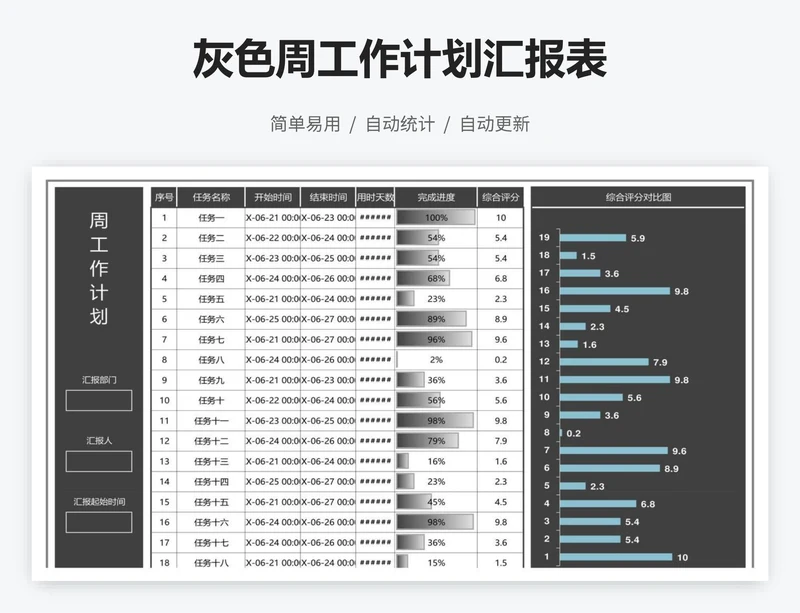Image resolution: width=800 pixels, height=613 pixels.
Task: Select cell 任务十四
Action: click(x=211, y=482)
